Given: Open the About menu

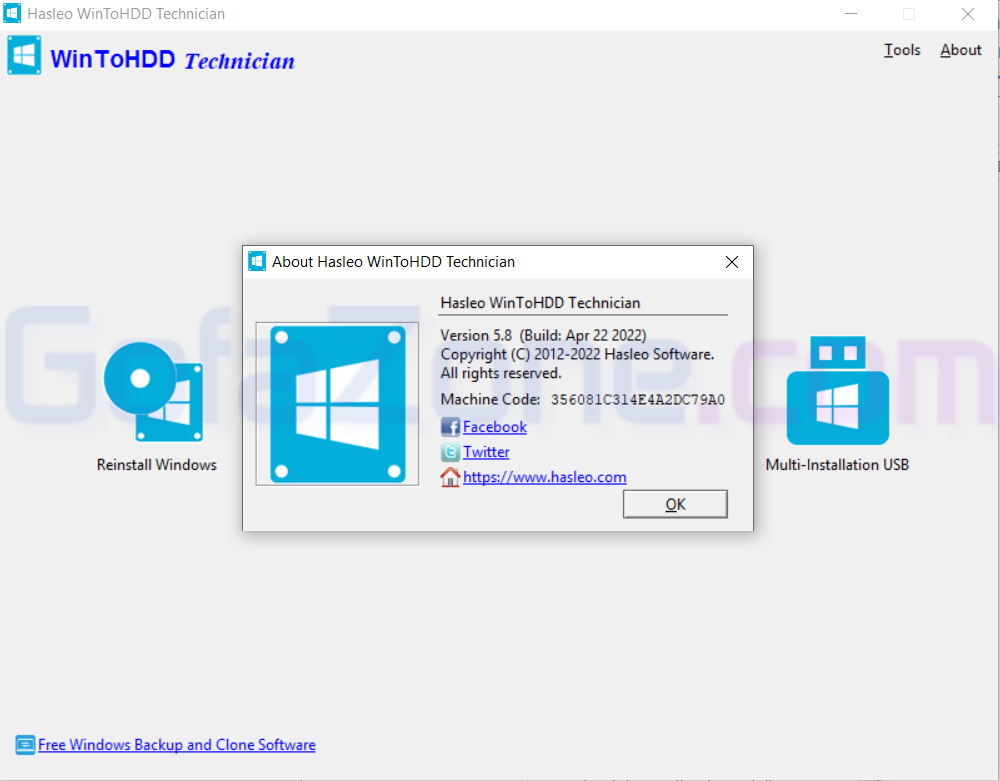Looking at the screenshot, I should (960, 50).
